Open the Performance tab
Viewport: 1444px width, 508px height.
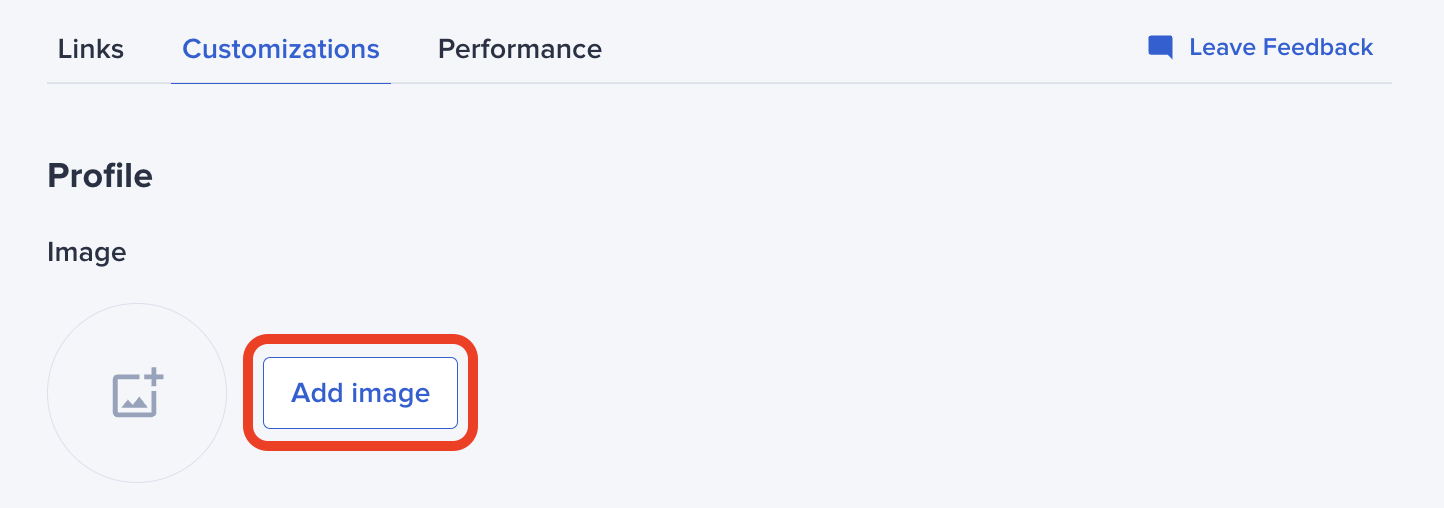tap(520, 49)
